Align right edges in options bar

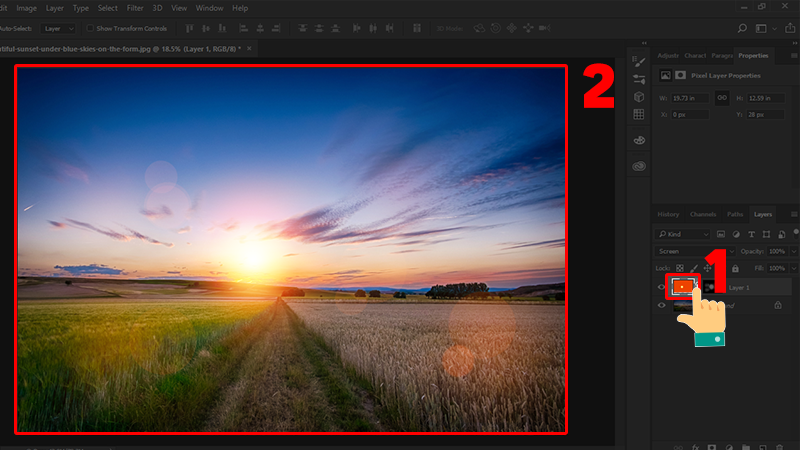(276, 29)
